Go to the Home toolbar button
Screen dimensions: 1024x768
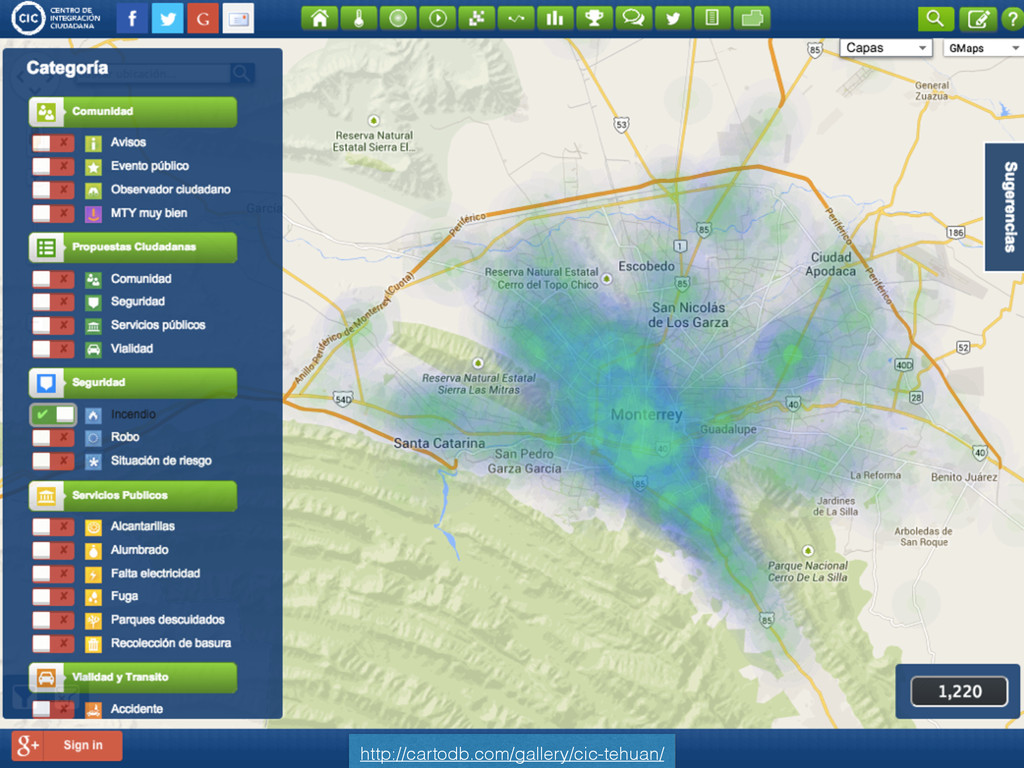pyautogui.click(x=319, y=18)
